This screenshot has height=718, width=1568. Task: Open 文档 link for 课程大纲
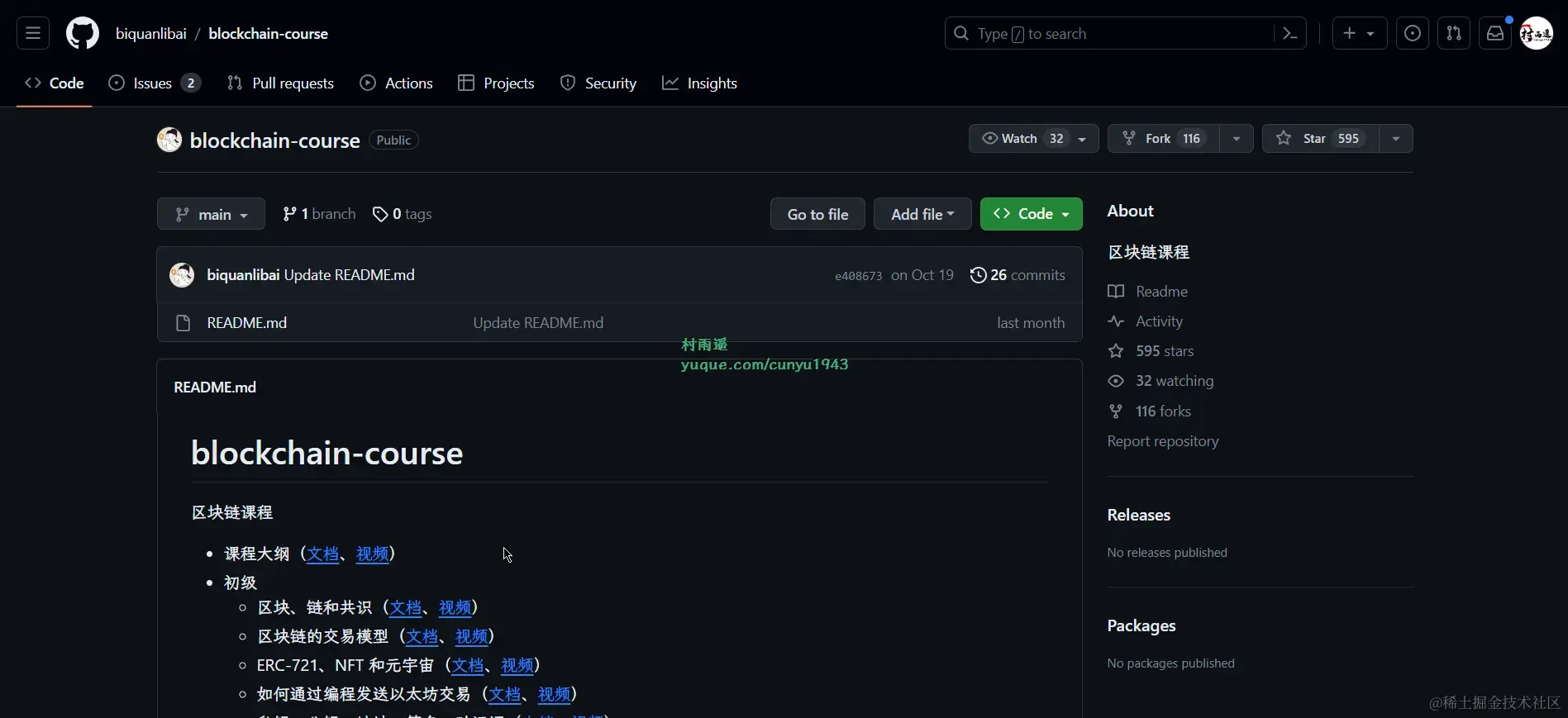pos(322,554)
